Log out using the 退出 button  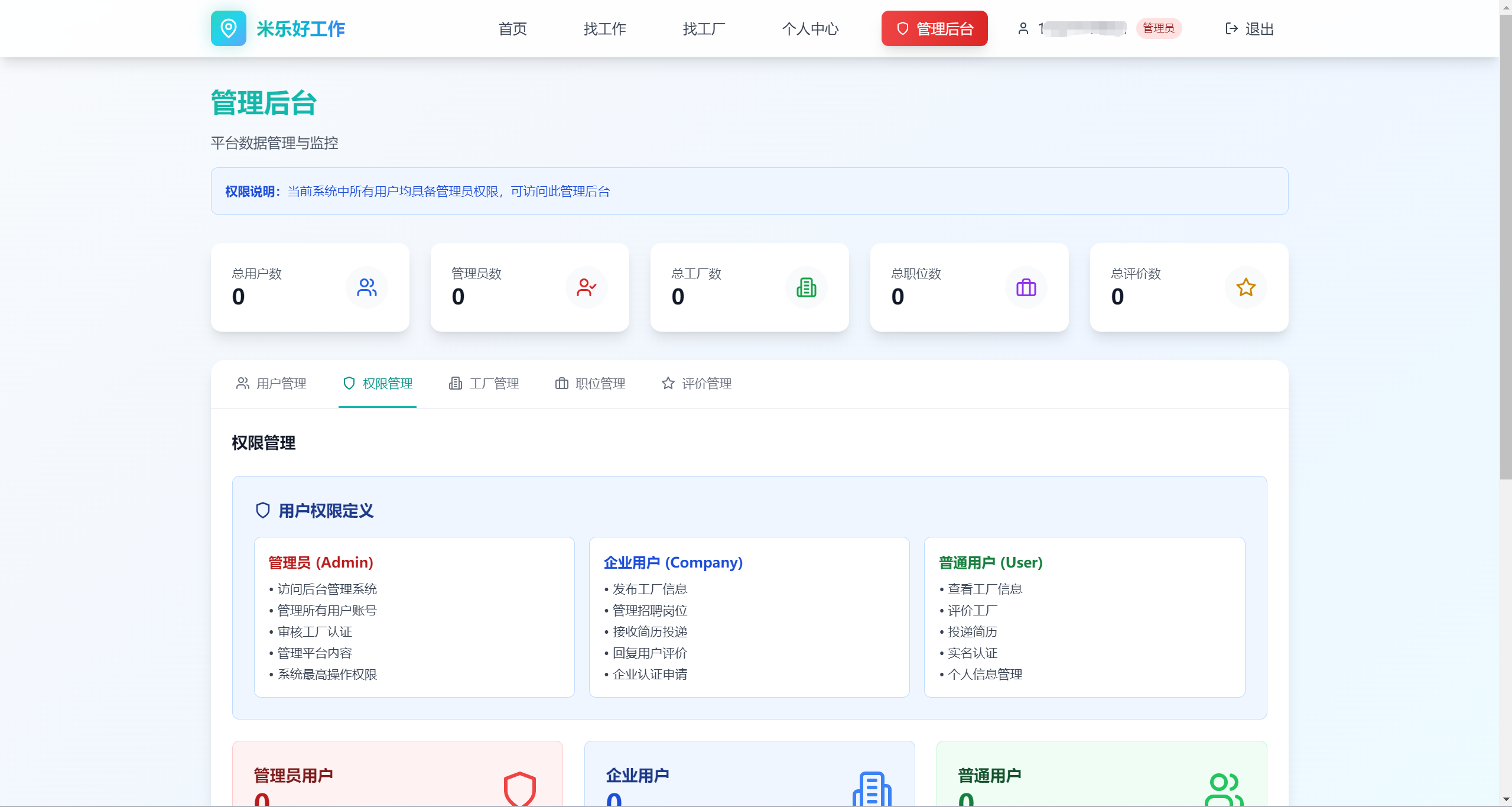pos(1249,29)
